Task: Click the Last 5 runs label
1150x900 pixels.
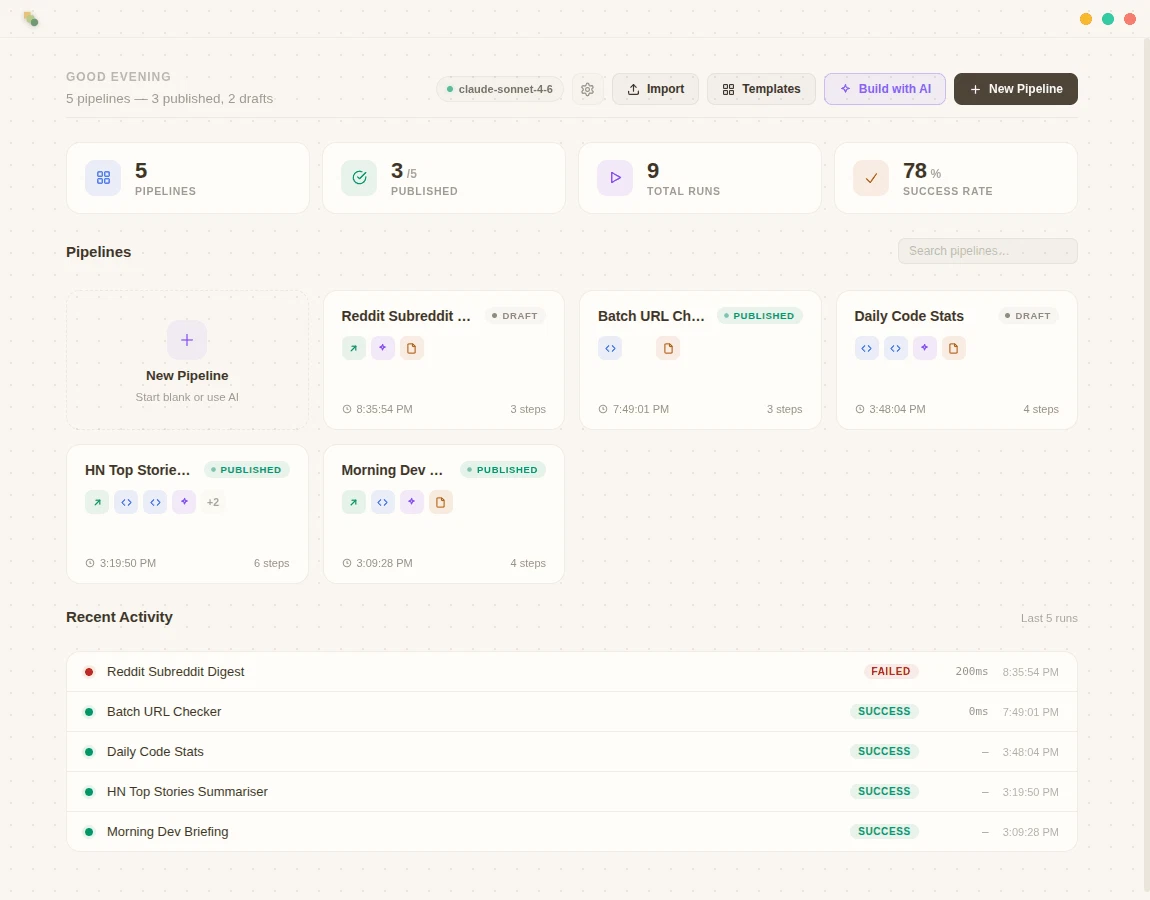Action: coord(1049,618)
